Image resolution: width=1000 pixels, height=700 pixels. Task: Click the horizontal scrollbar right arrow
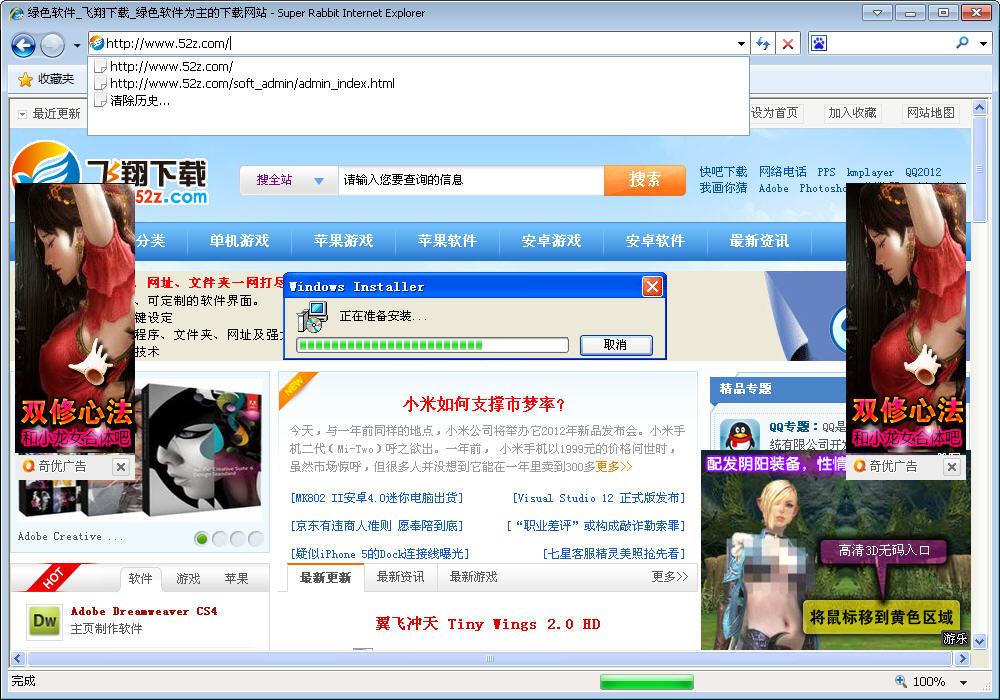pyautogui.click(x=962, y=659)
